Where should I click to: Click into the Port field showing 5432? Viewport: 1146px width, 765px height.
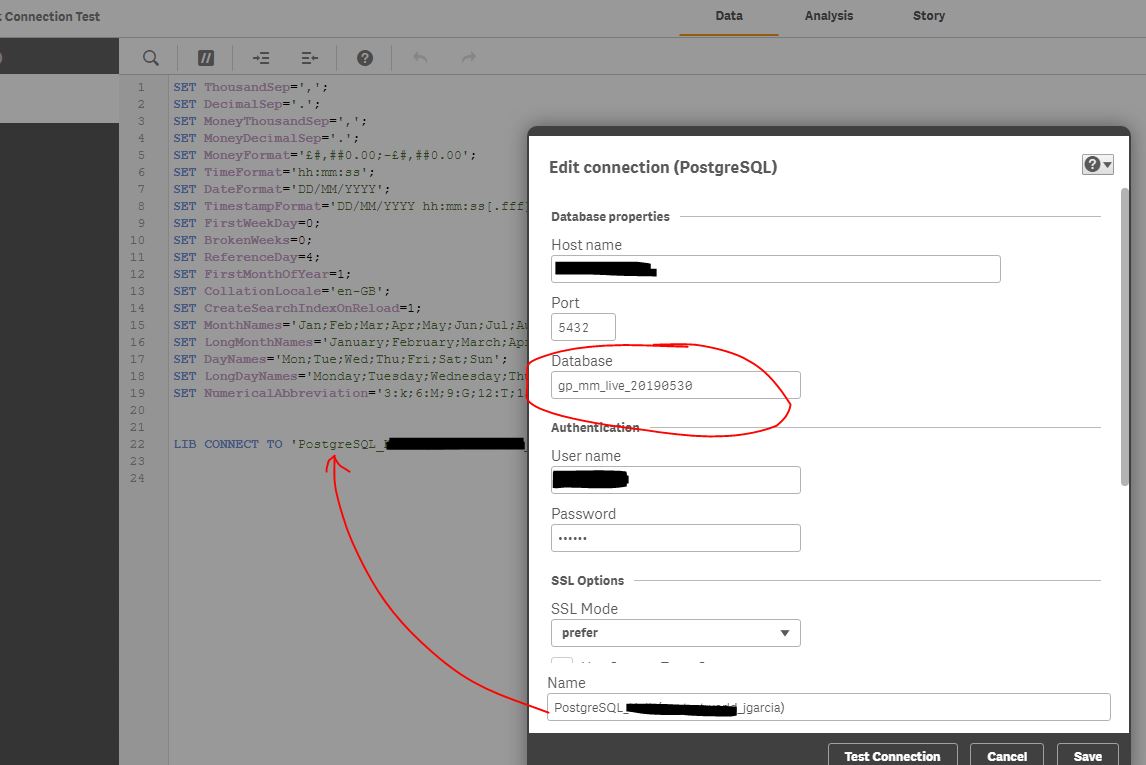coord(583,327)
